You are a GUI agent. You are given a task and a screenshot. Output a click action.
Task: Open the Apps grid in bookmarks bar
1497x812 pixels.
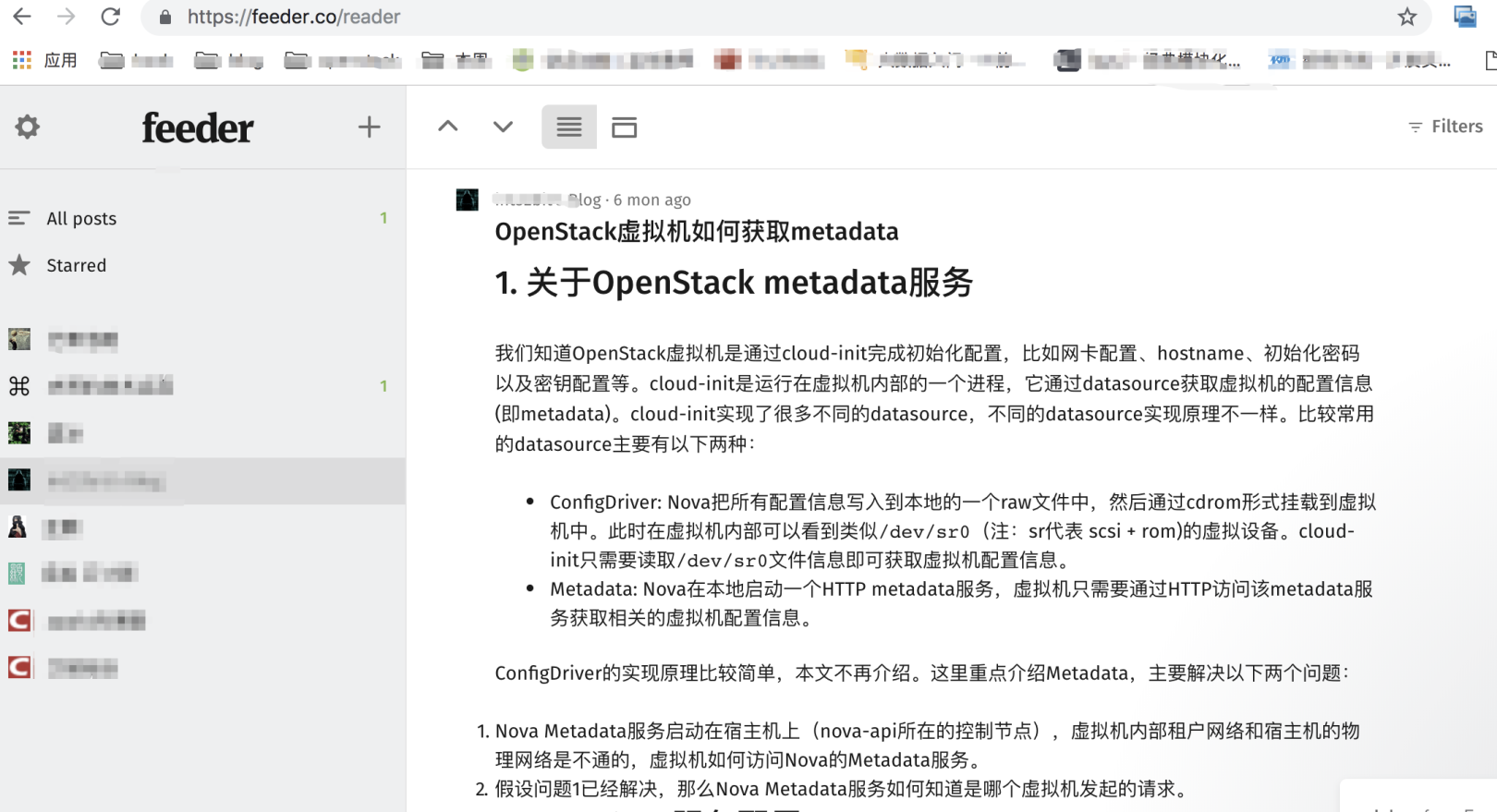[44, 60]
